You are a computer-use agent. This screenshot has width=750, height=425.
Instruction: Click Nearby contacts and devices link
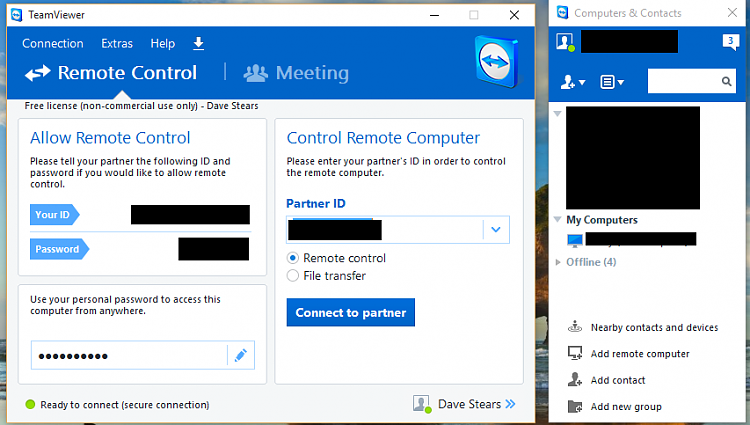654,327
